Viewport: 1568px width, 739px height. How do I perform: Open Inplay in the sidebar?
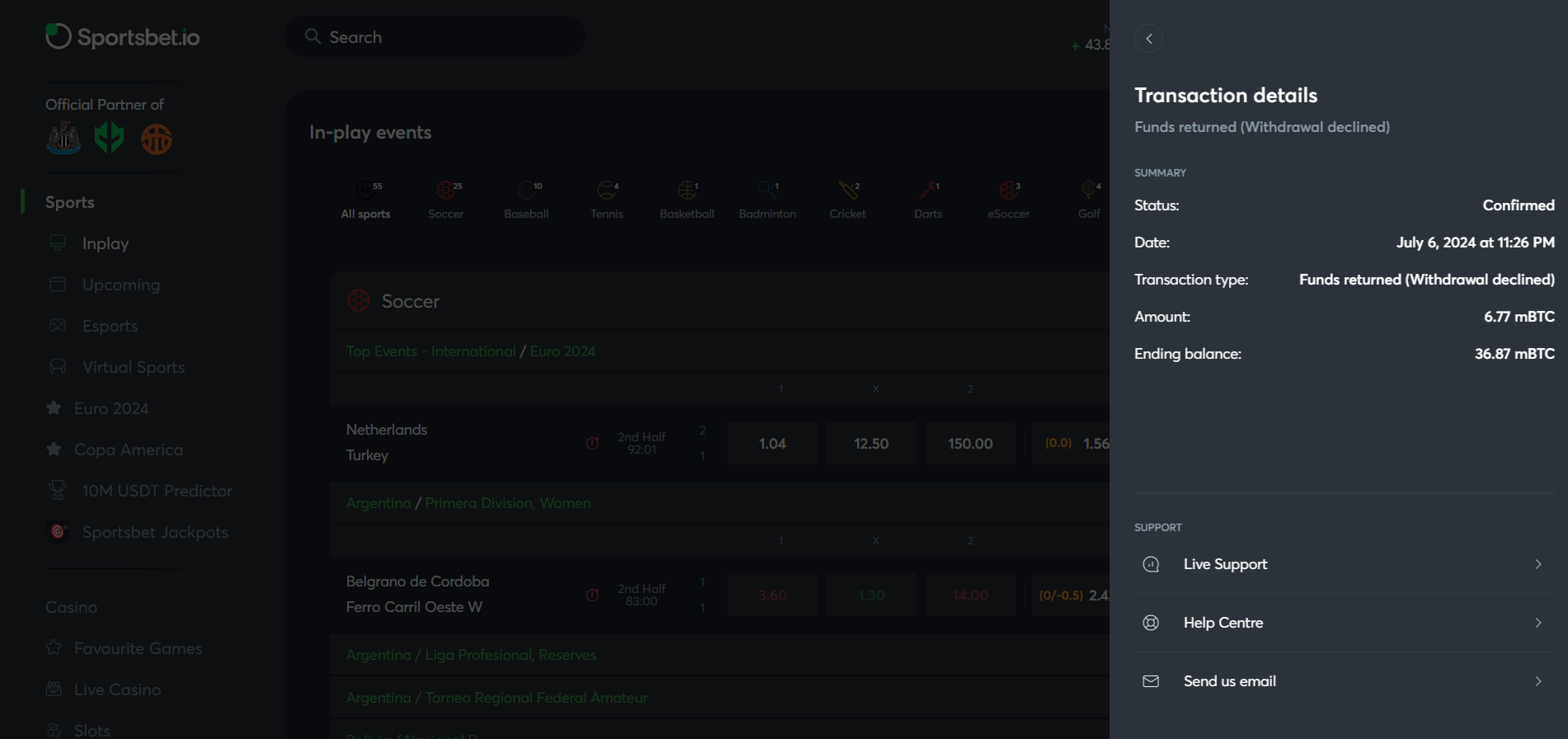tap(106, 243)
